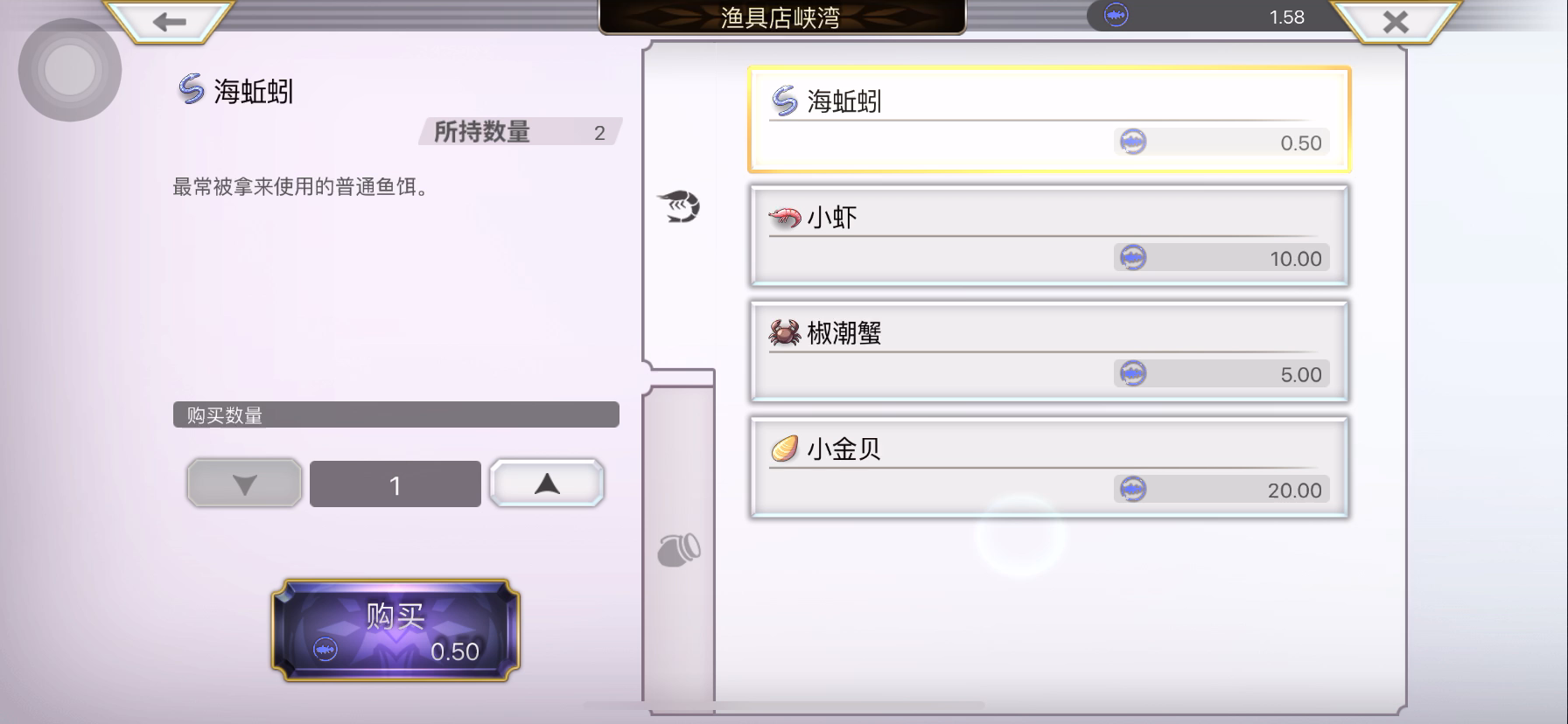
Task: Switch to the jar category tab
Action: point(679,550)
